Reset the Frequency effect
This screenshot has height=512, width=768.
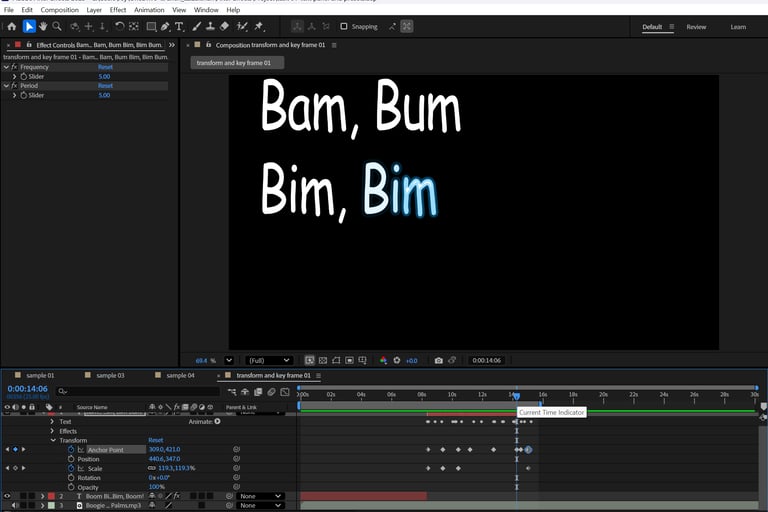click(x=105, y=67)
